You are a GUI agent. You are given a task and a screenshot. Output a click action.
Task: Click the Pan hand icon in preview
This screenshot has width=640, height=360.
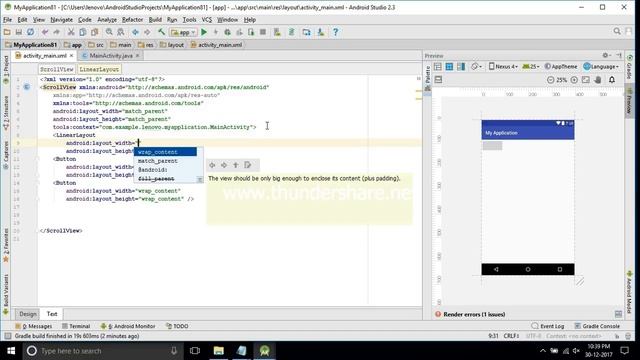pos(598,80)
